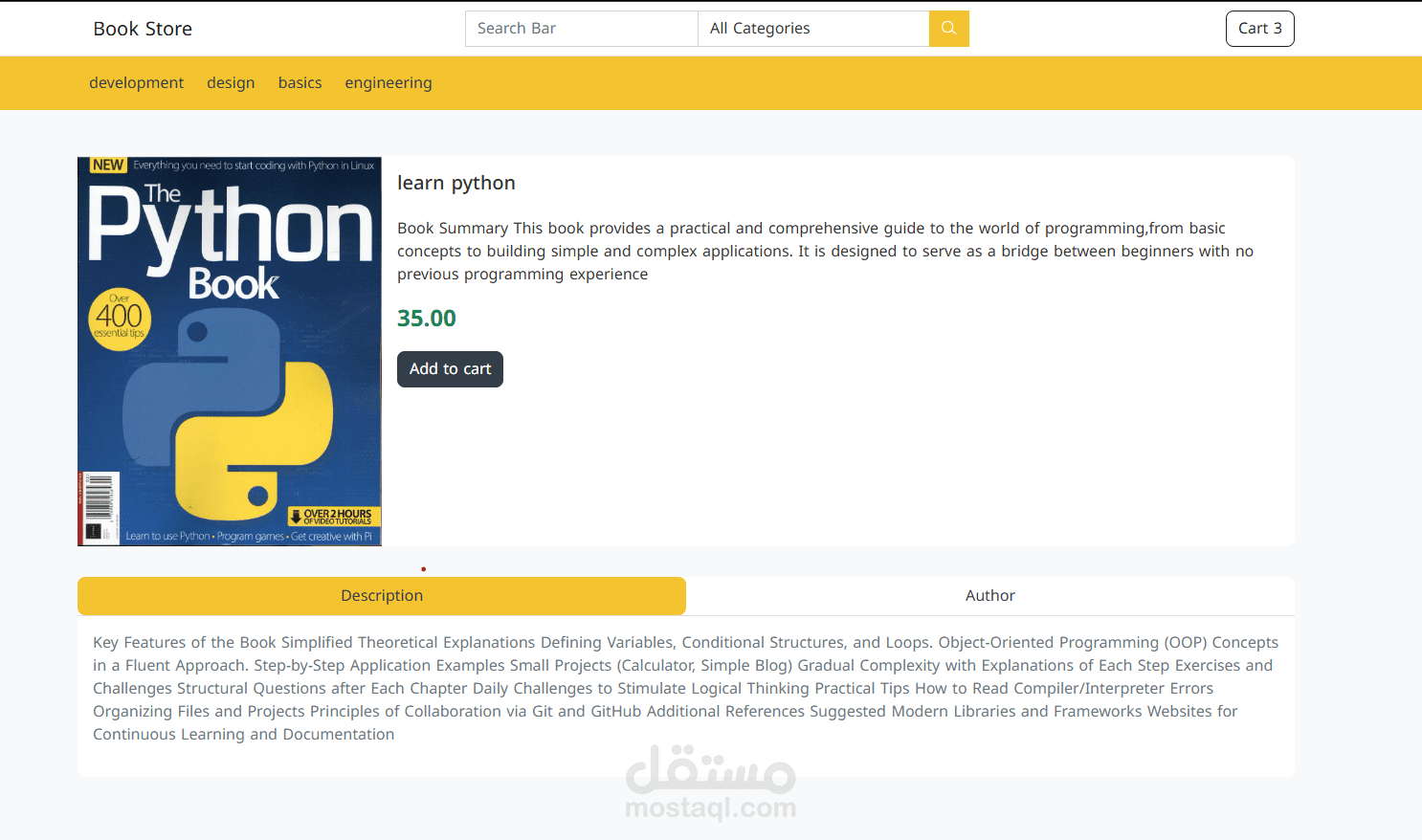Select the design category
Screen dimensions: 1422x840
point(231,83)
